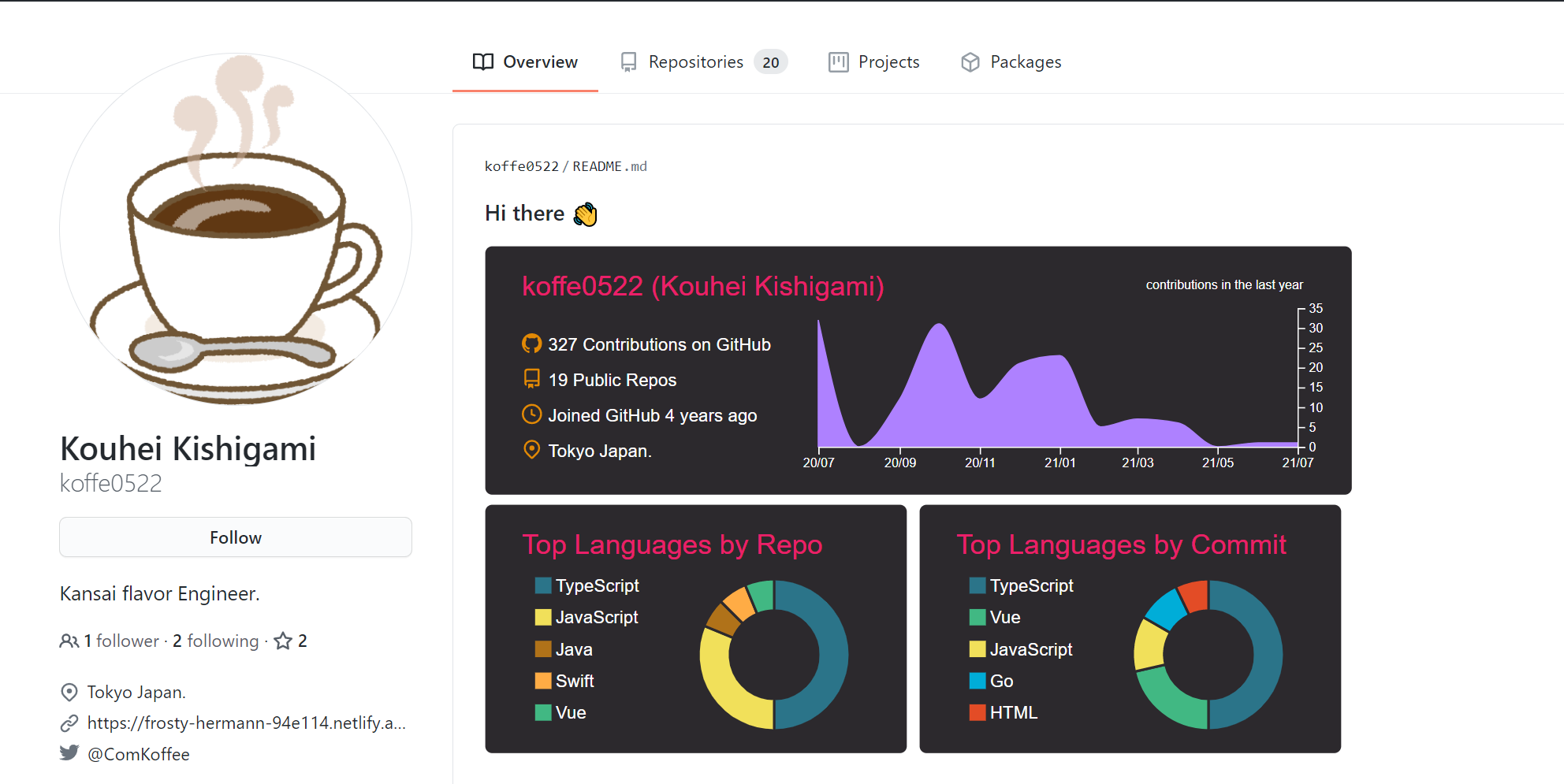This screenshot has width=1564, height=784.
Task: Open the README.md file link
Action: [610, 166]
